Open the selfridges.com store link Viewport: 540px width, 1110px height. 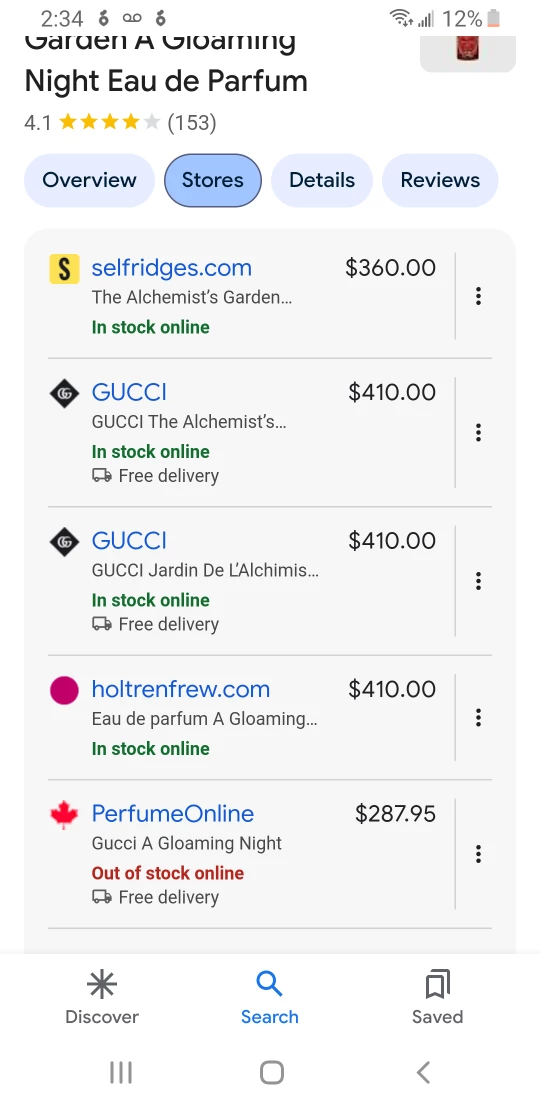point(171,268)
